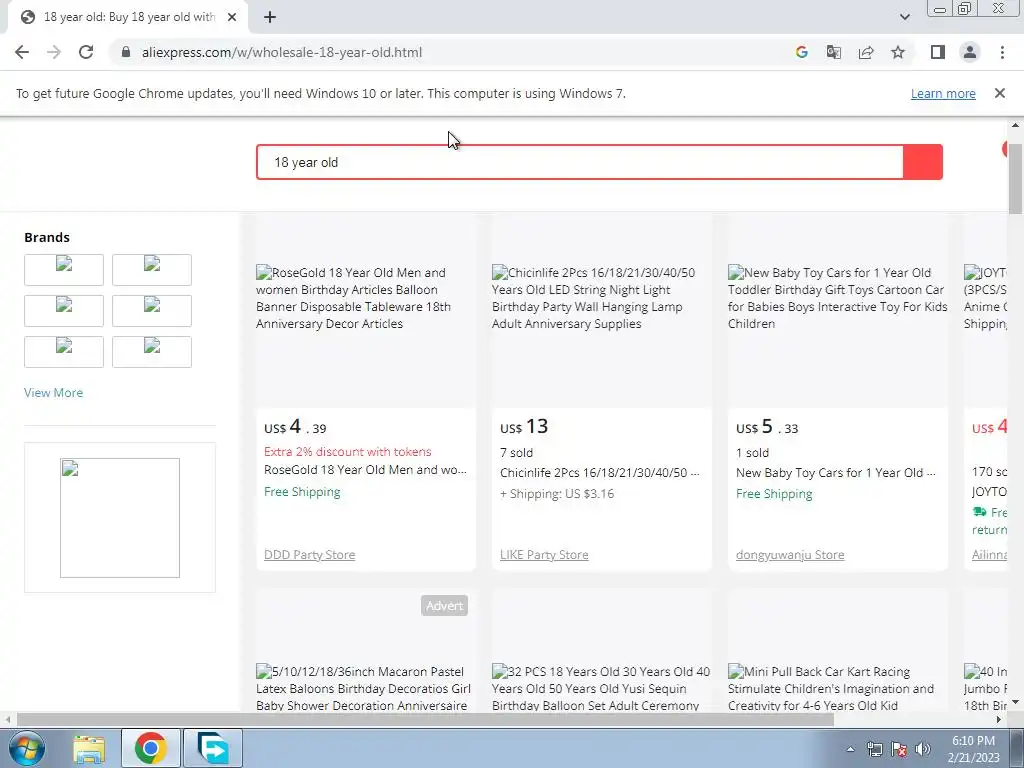Screen dimensions: 1024x768
Task: Open the sidebar promotional image
Action: click(120, 517)
